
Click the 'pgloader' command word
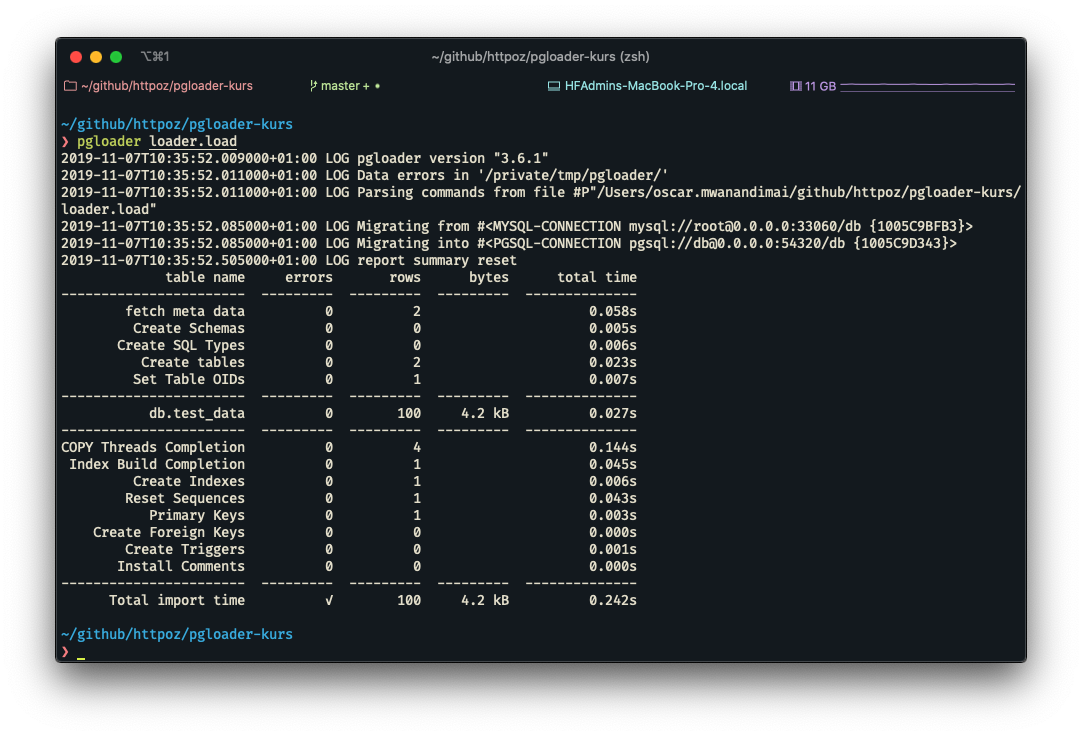tap(109, 141)
